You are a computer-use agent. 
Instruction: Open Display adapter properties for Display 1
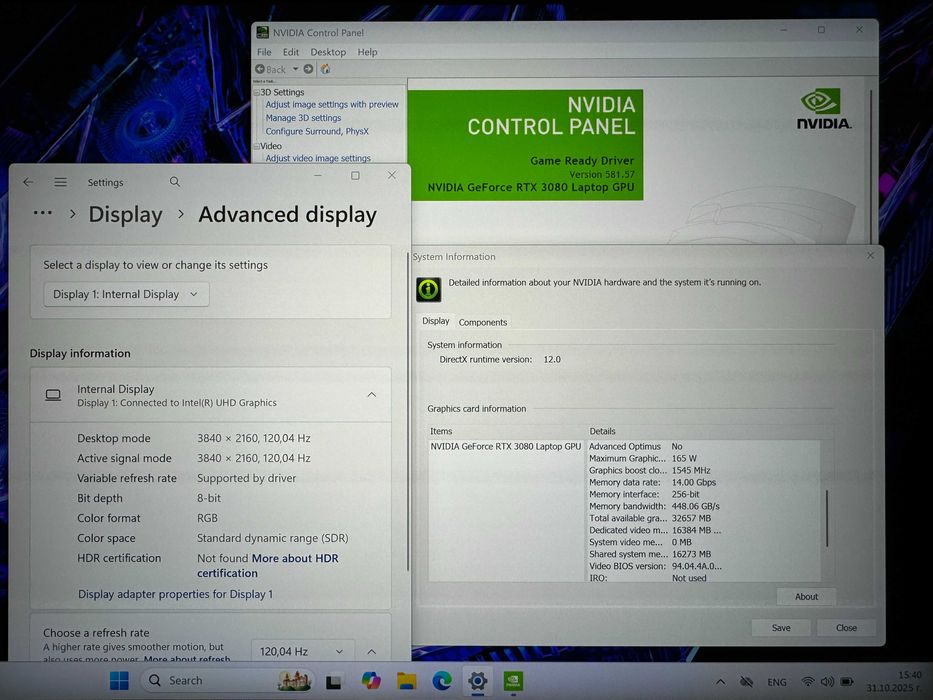point(176,594)
